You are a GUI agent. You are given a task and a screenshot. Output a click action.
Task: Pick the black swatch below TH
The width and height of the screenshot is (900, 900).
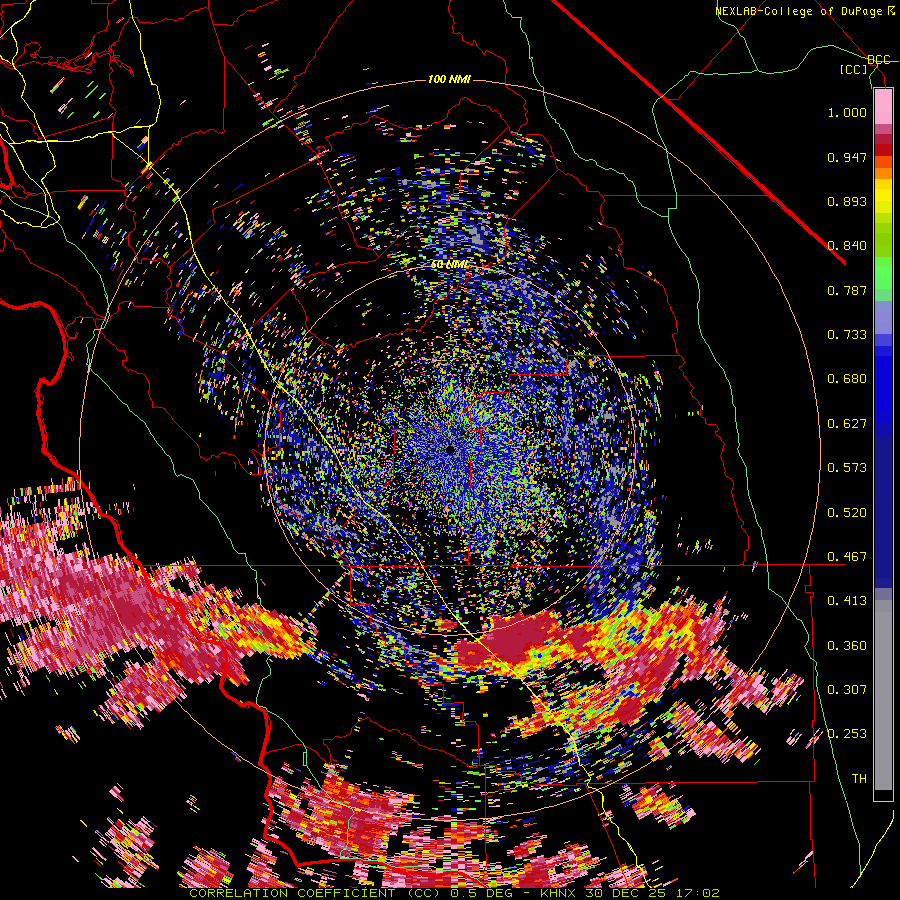pos(883,795)
